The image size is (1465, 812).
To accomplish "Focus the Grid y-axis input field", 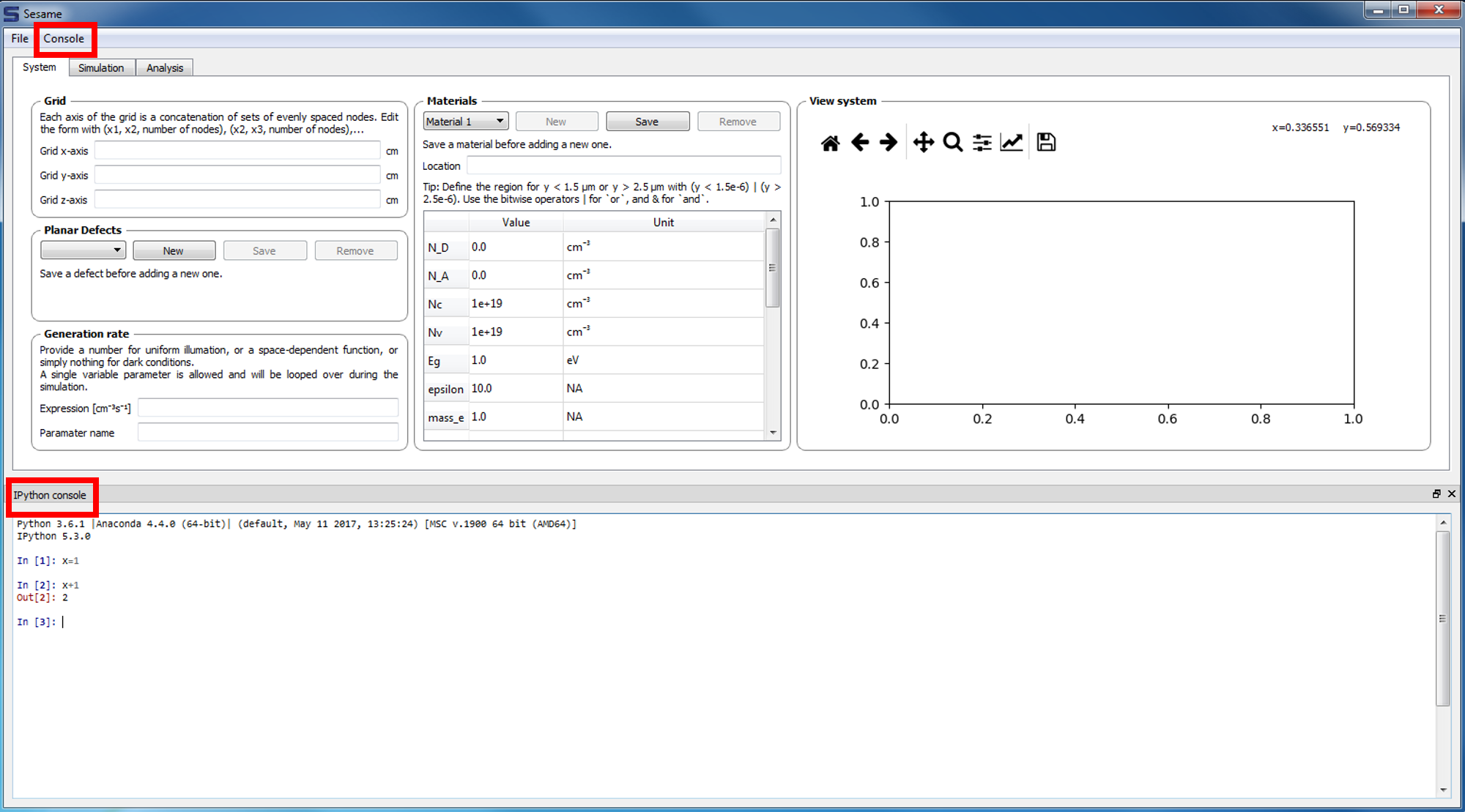I will tap(237, 176).
